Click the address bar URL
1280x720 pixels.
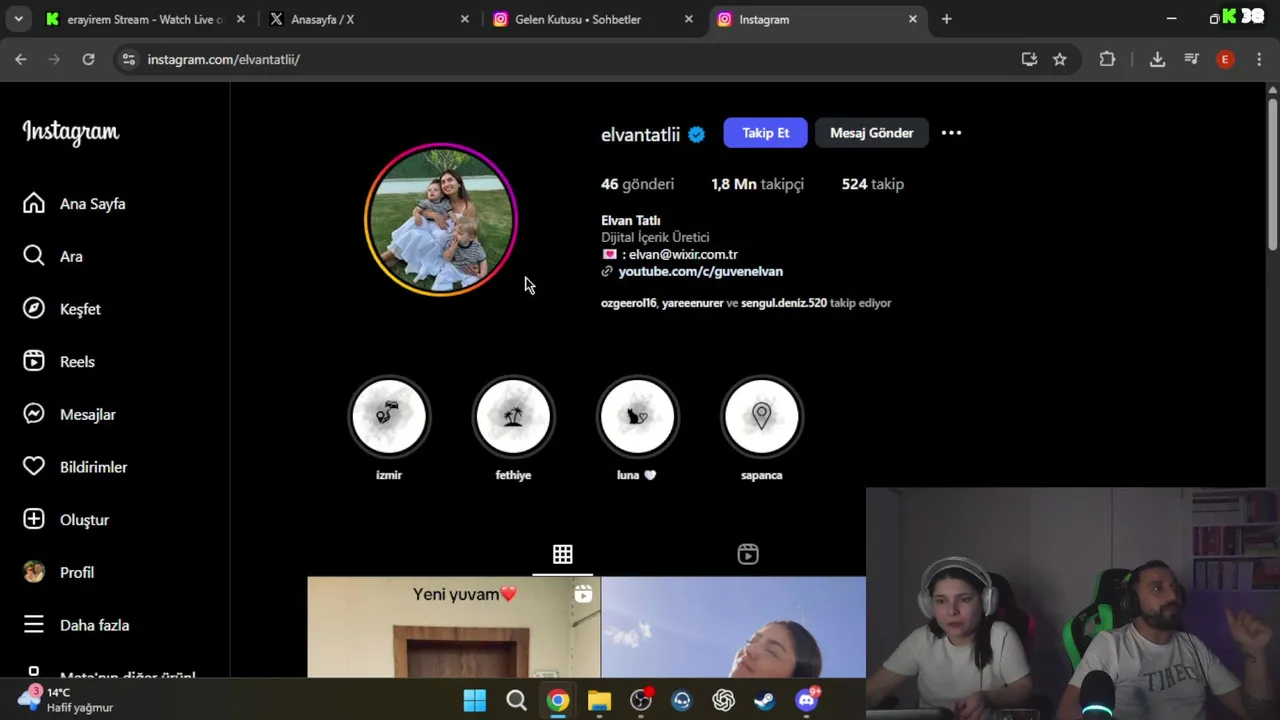(223, 59)
